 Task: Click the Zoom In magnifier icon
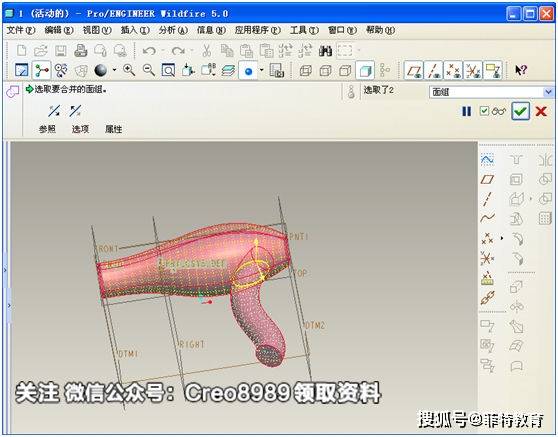[x=129, y=70]
